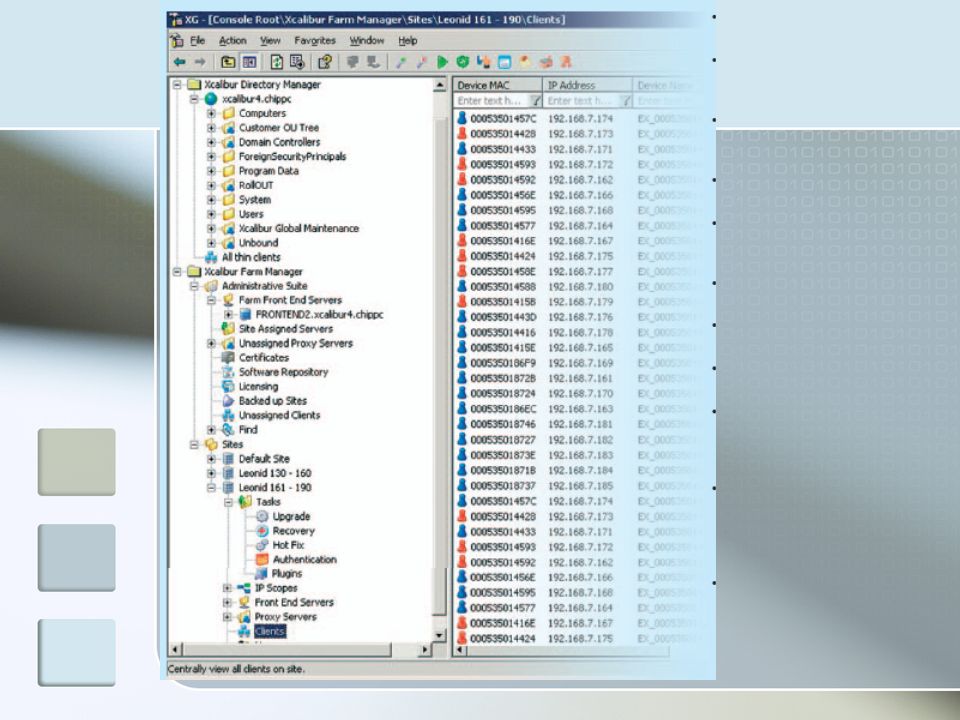Click the Back arrow in the toolbar
Image resolution: width=960 pixels, height=720 pixels.
point(179,62)
